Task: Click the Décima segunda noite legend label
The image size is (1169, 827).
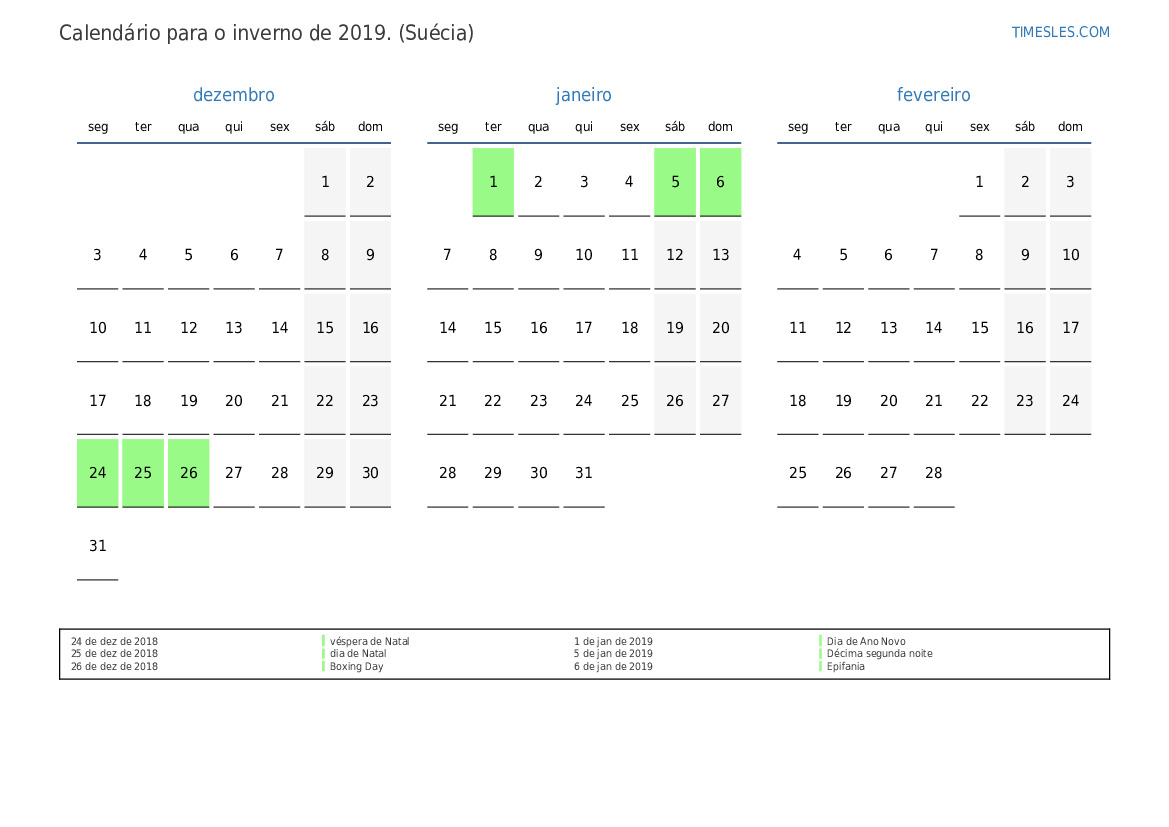Action: coord(879,654)
